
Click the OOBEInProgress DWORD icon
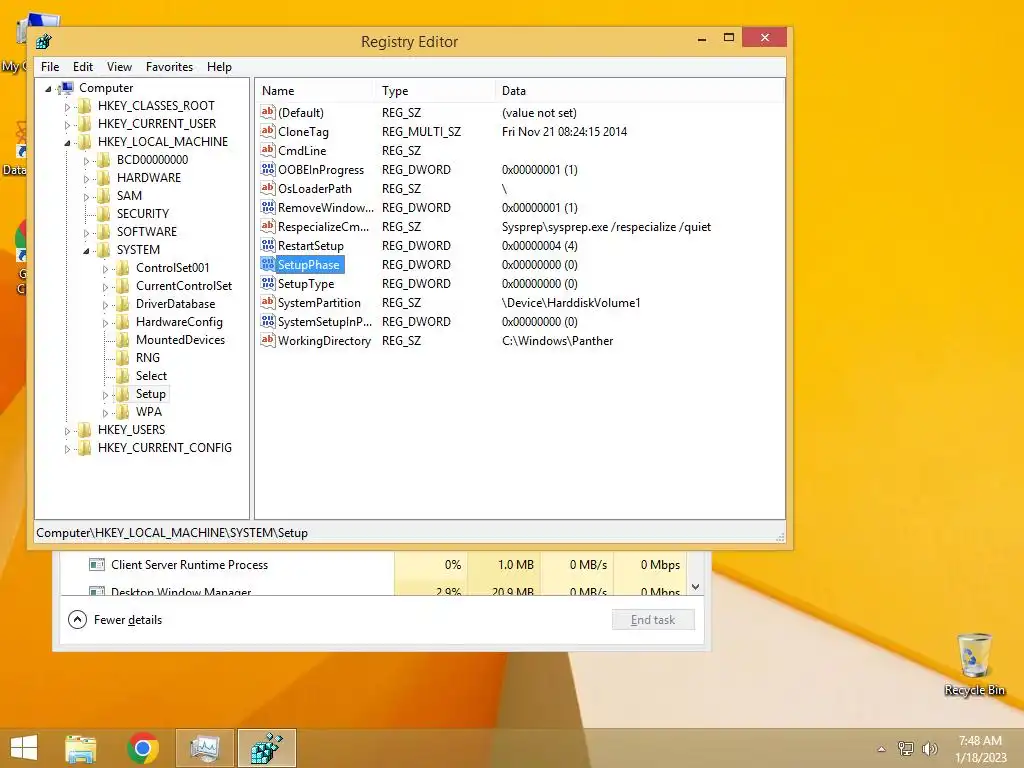[268, 169]
